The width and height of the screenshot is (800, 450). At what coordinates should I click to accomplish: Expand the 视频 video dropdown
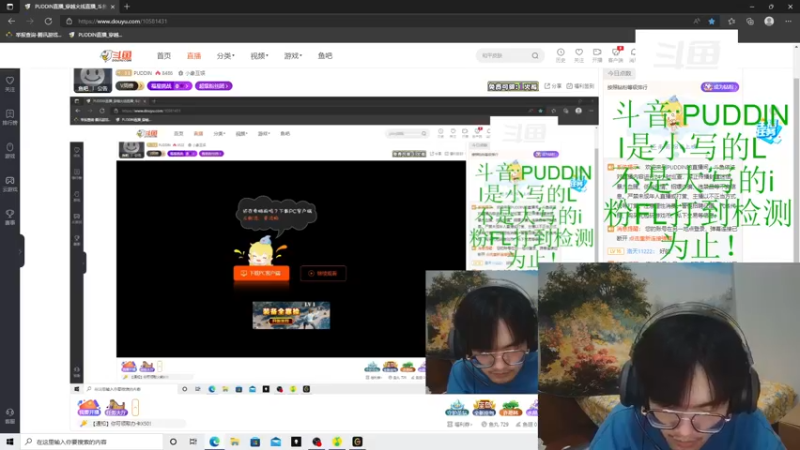coord(259,56)
